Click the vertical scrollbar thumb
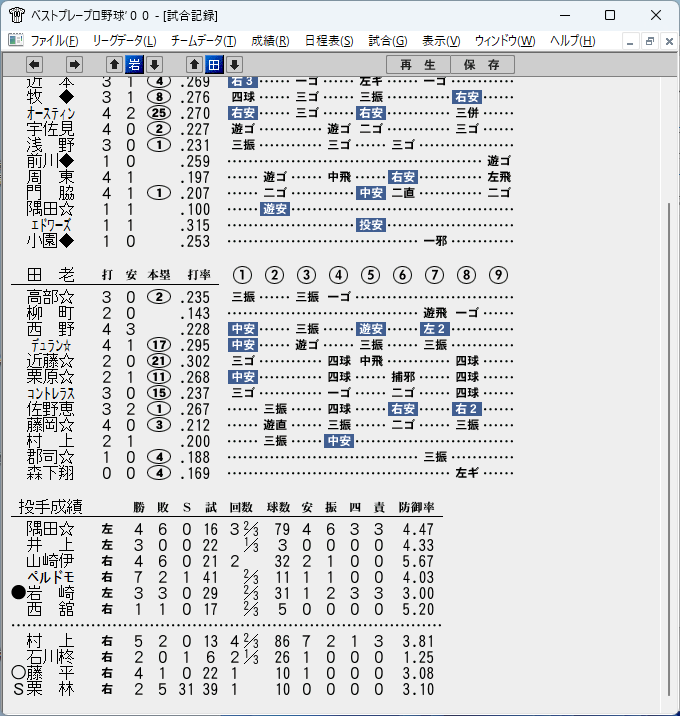The image size is (680, 716). pyautogui.click(x=669, y=450)
